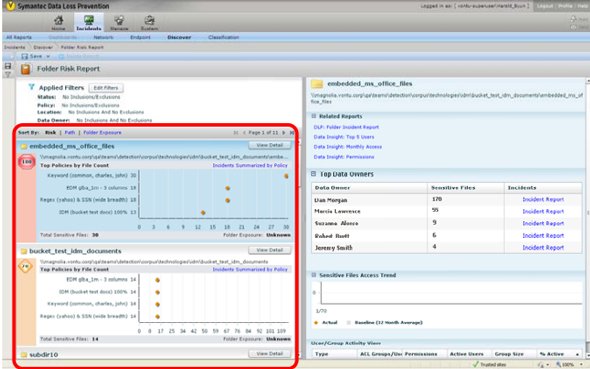Select the Suzanne Alonzo data owner row

point(446,223)
